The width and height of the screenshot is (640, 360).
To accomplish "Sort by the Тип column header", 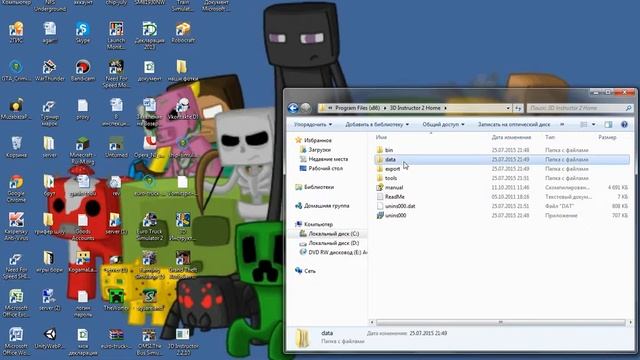I will [x=550, y=138].
